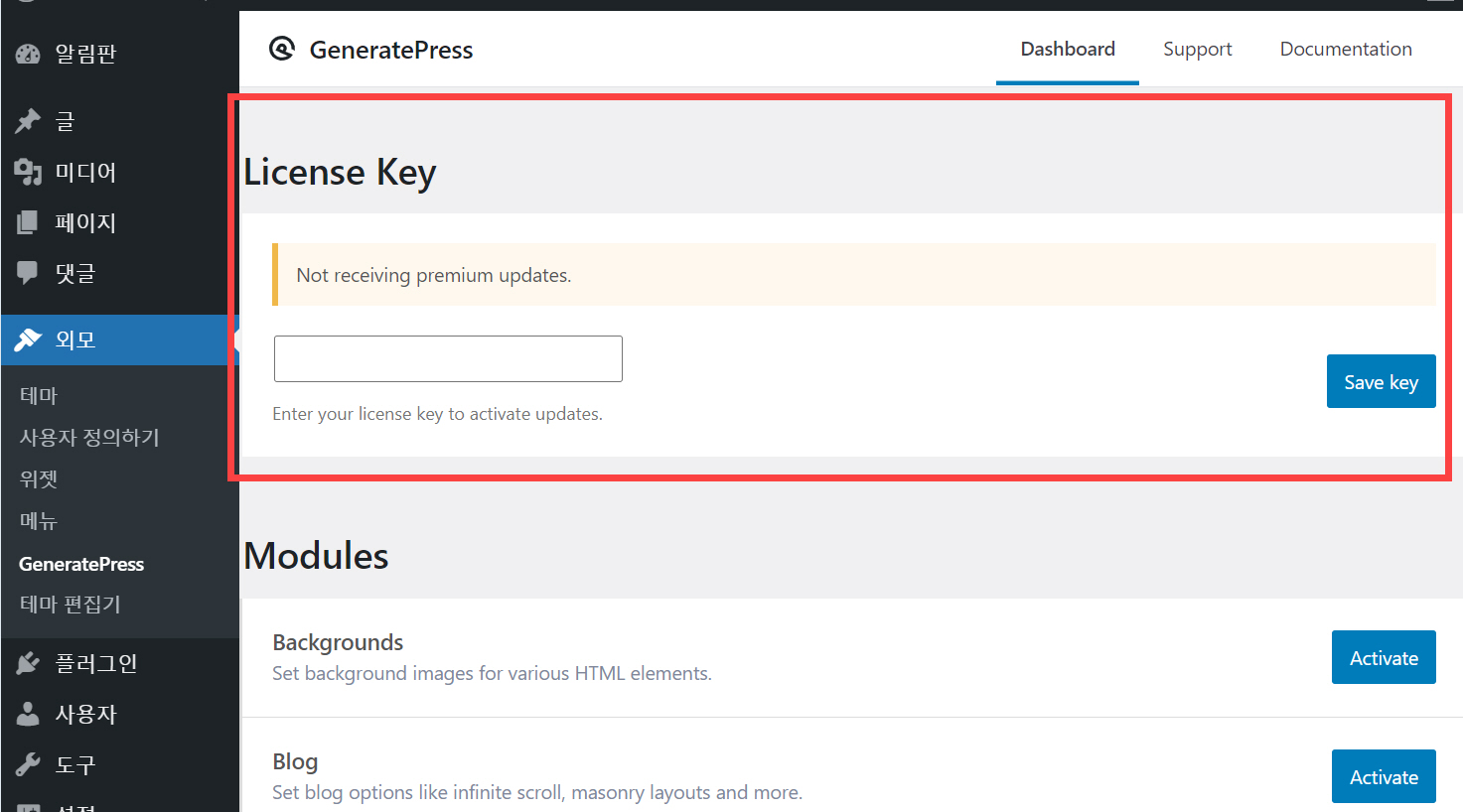Go to 테마 편집기 submenu entry
This screenshot has height=812, width=1463.
tap(70, 604)
